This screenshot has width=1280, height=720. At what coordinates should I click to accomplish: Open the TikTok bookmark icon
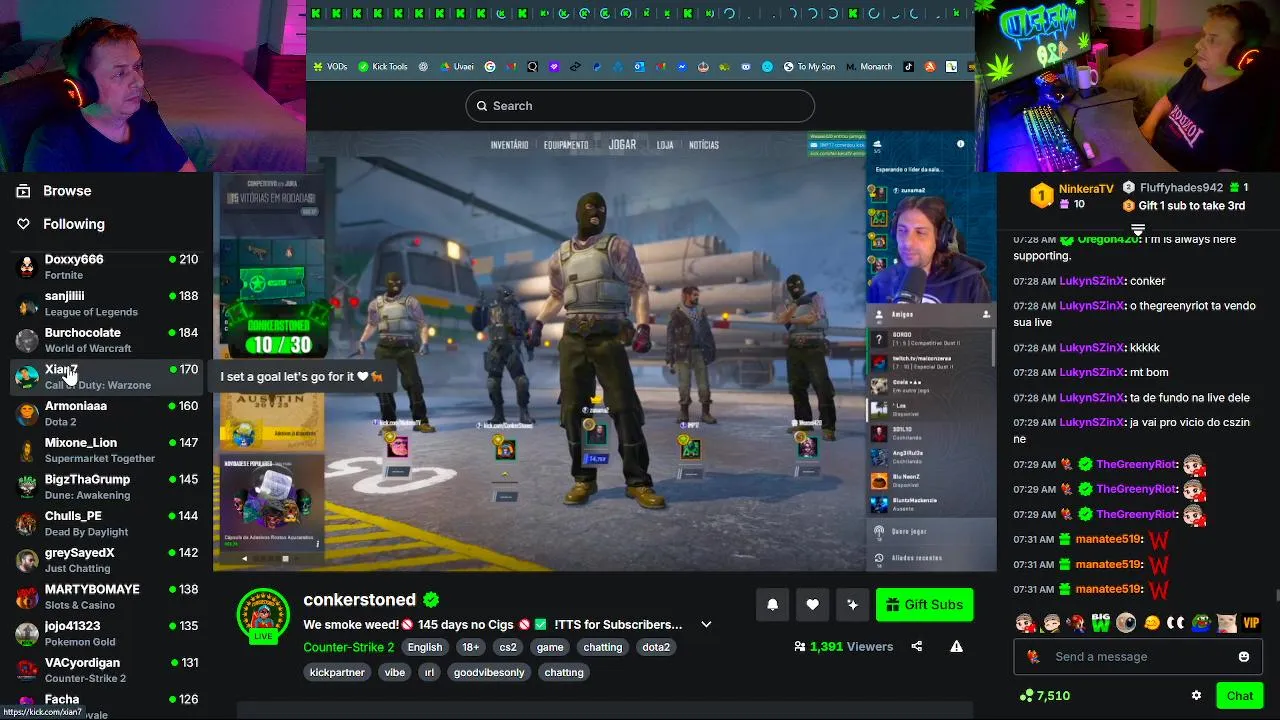click(909, 67)
